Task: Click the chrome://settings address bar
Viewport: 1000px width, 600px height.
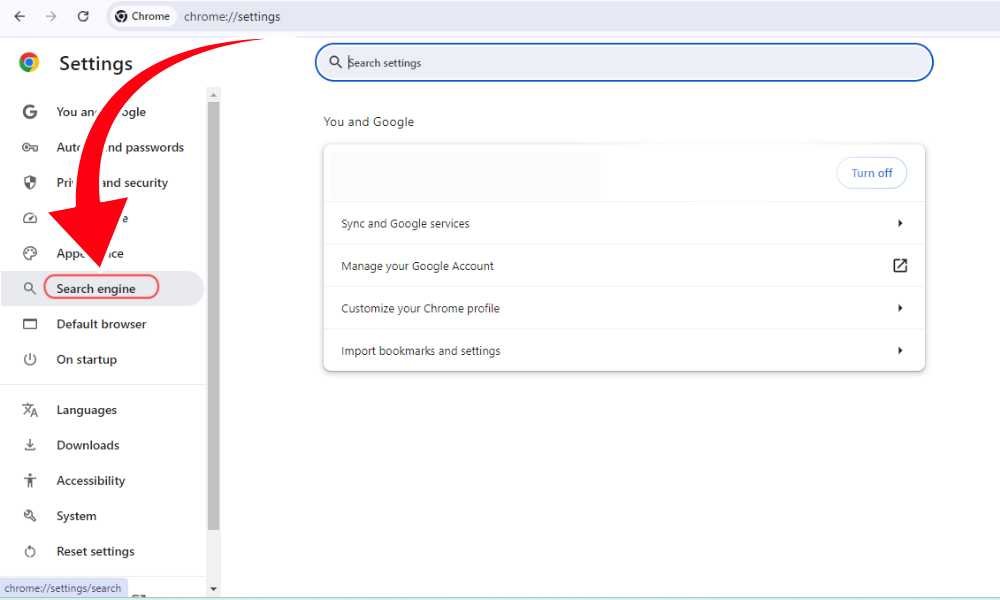Action: click(x=232, y=17)
